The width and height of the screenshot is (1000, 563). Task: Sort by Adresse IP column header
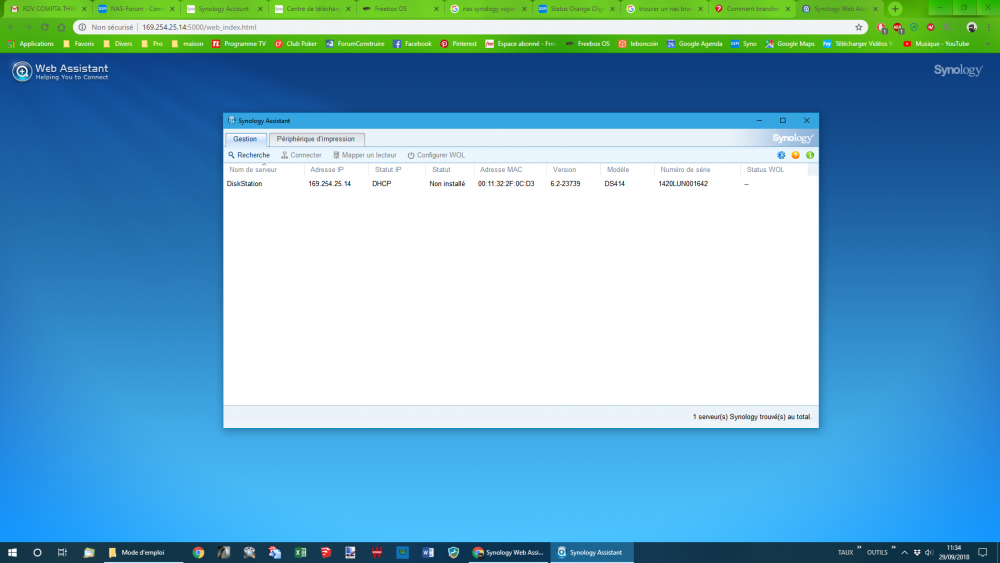tap(326, 170)
